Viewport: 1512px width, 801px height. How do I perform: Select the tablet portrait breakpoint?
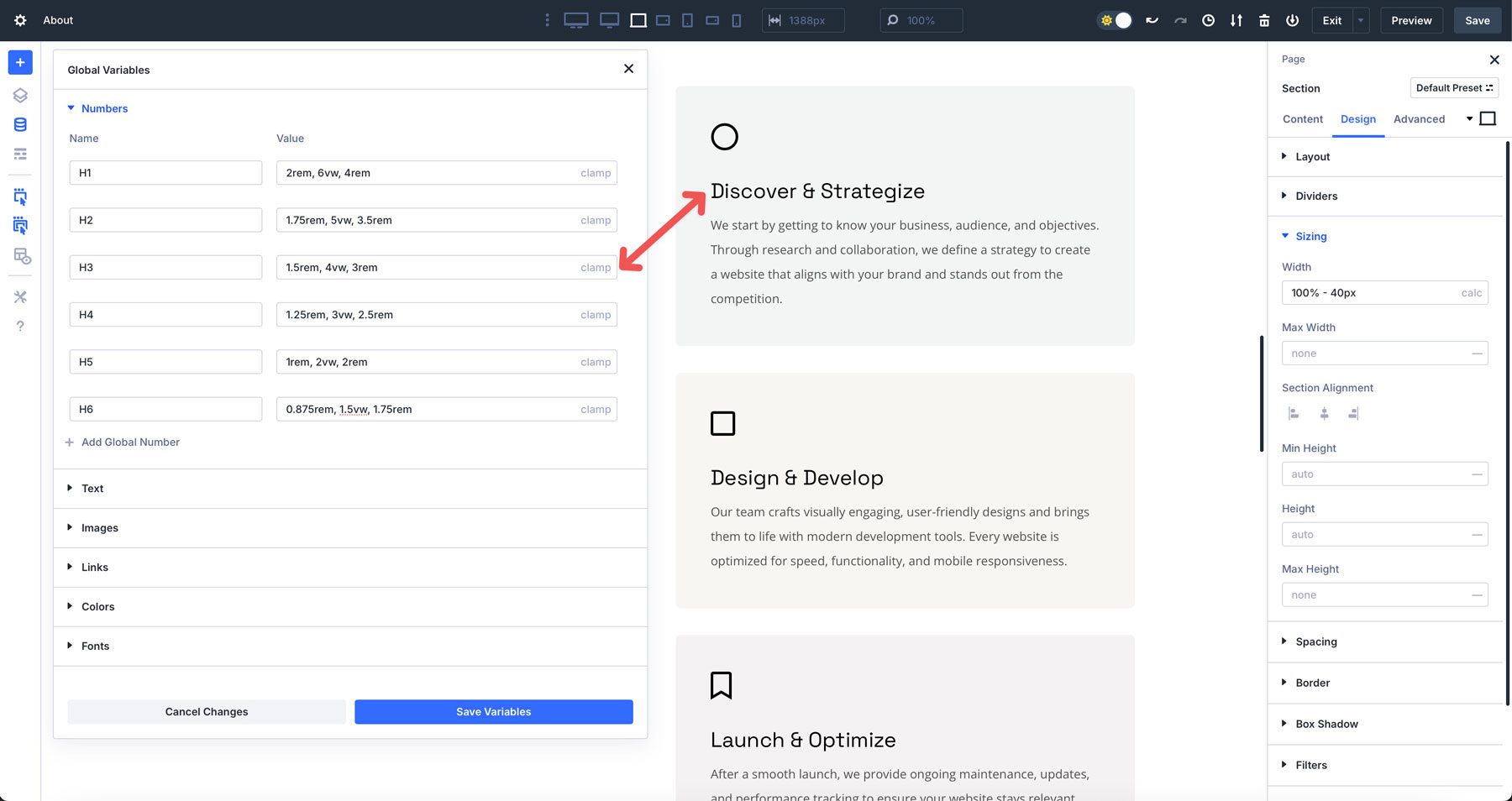(x=687, y=20)
